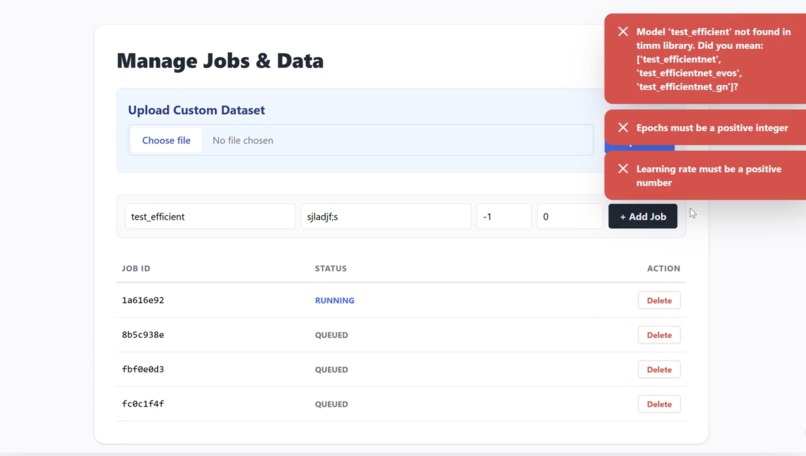Click the + Add Job button
The height and width of the screenshot is (456, 806).
point(643,216)
